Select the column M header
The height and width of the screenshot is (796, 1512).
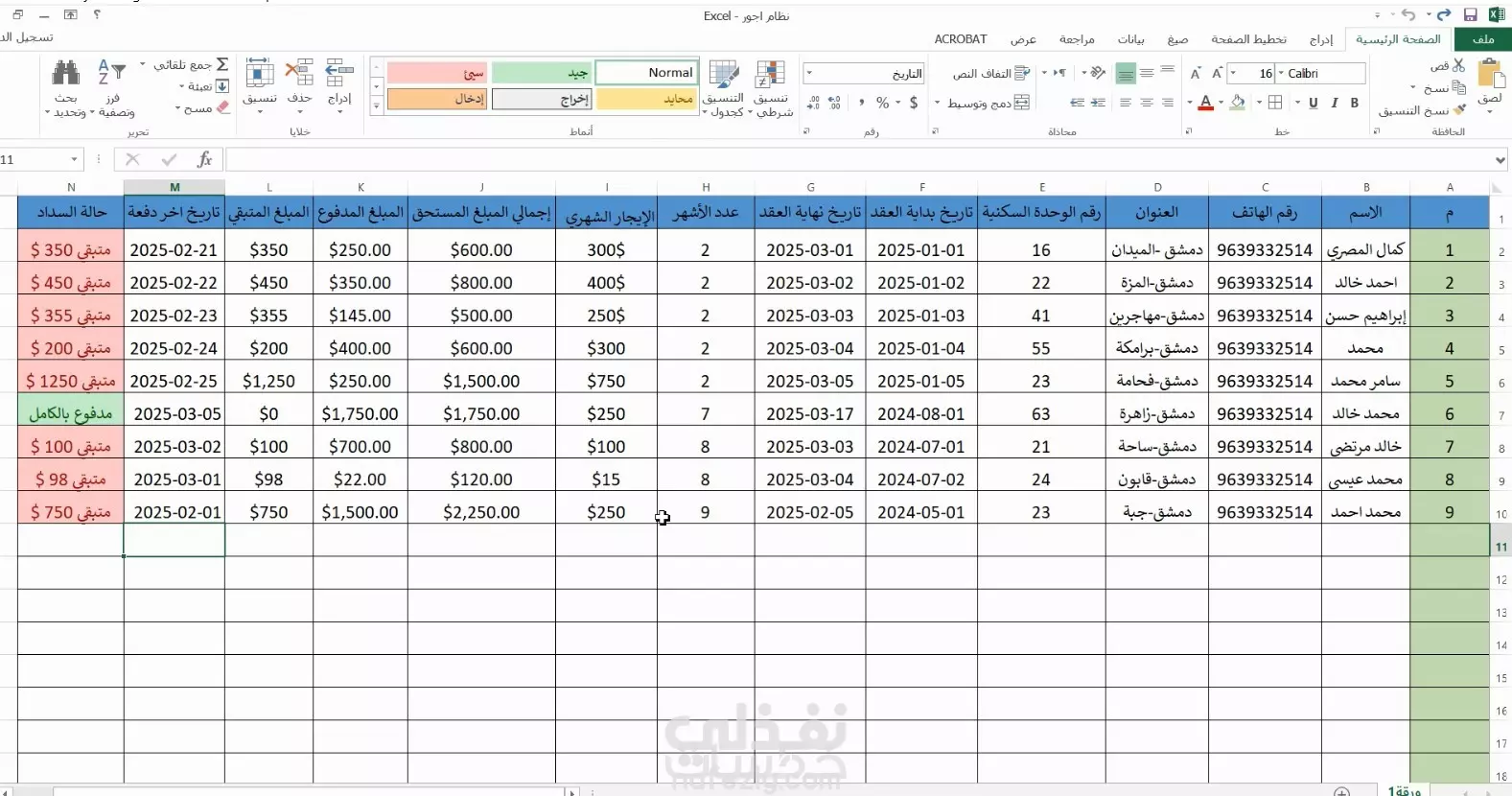pyautogui.click(x=174, y=187)
